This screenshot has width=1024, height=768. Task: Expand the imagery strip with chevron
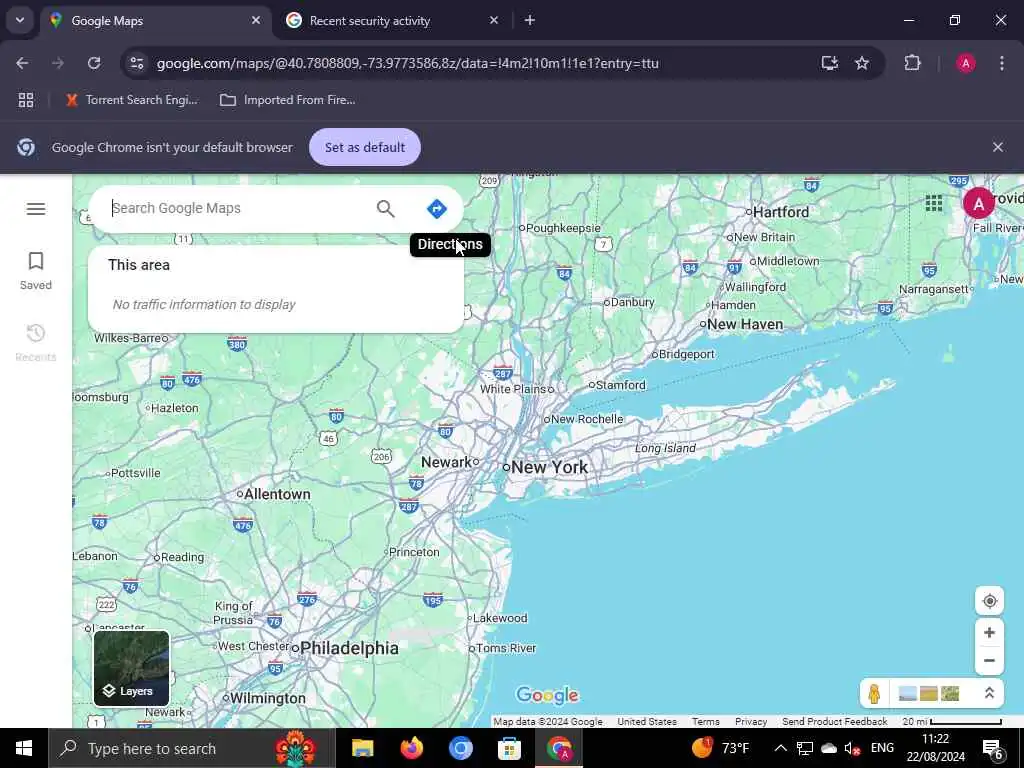(x=989, y=693)
